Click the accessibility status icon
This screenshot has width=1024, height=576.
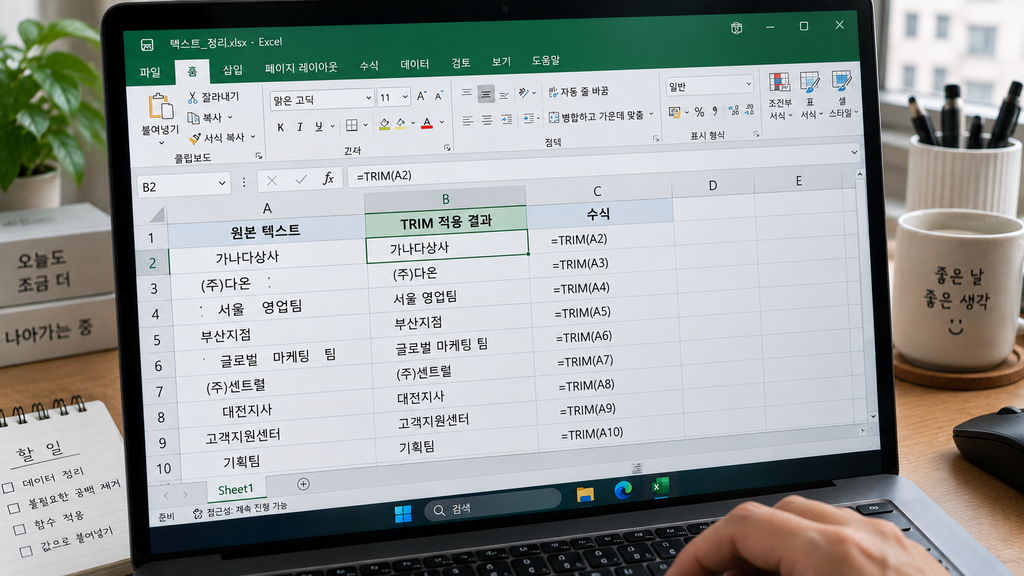click(x=197, y=513)
